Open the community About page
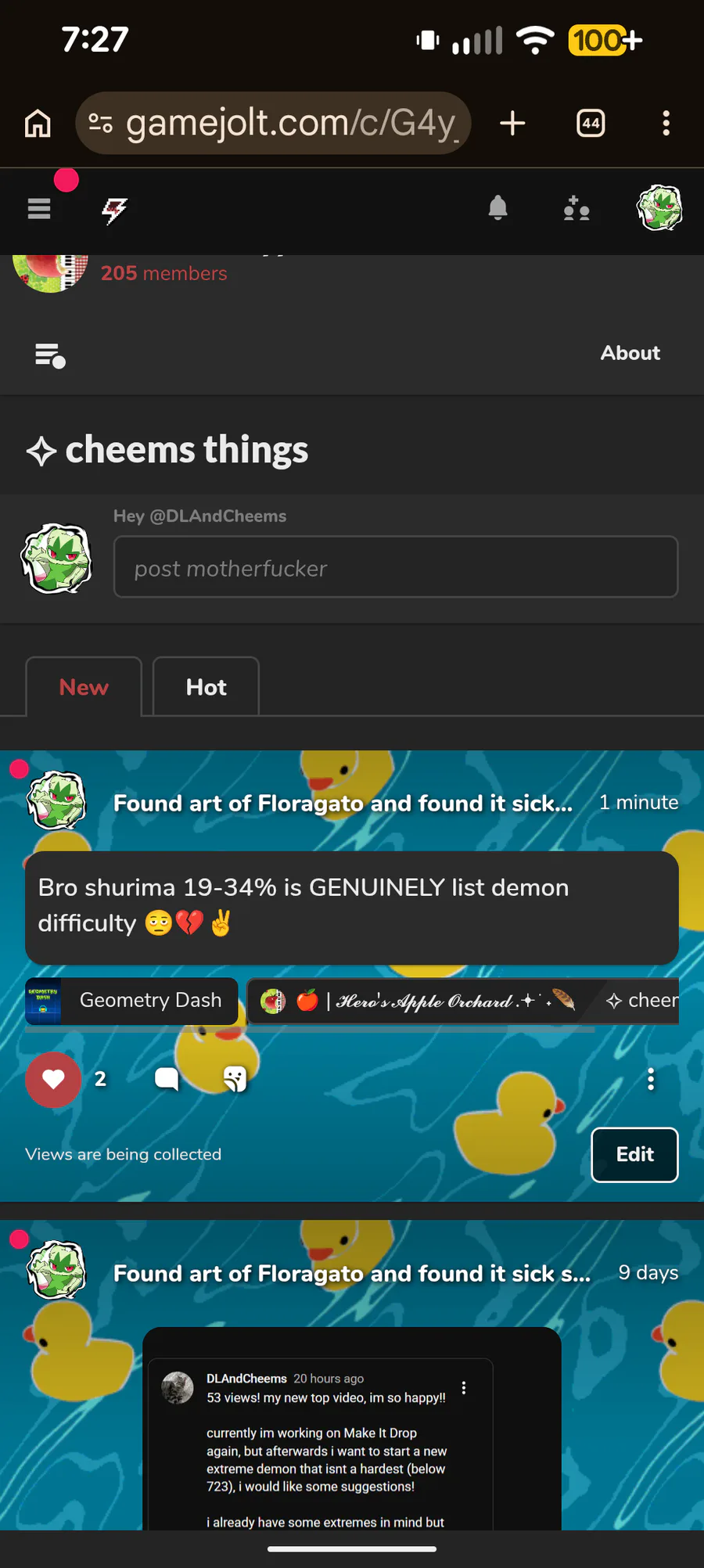 click(630, 353)
